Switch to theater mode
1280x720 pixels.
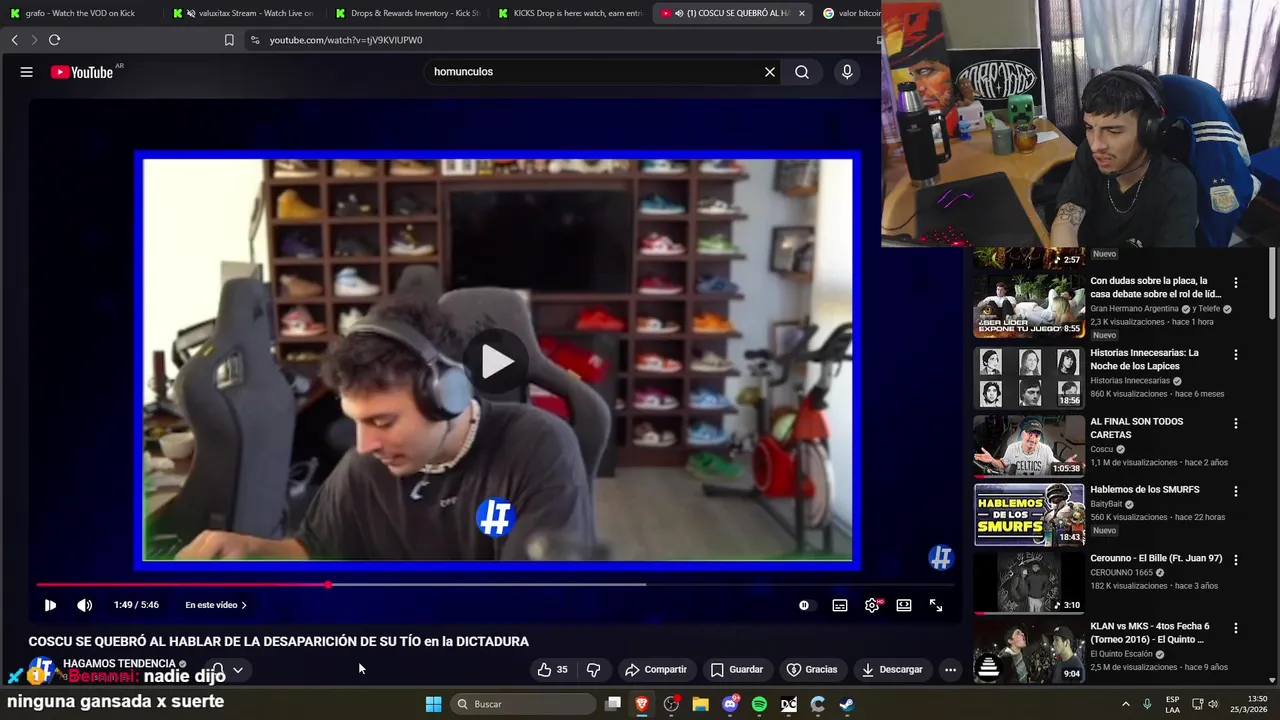(904, 605)
